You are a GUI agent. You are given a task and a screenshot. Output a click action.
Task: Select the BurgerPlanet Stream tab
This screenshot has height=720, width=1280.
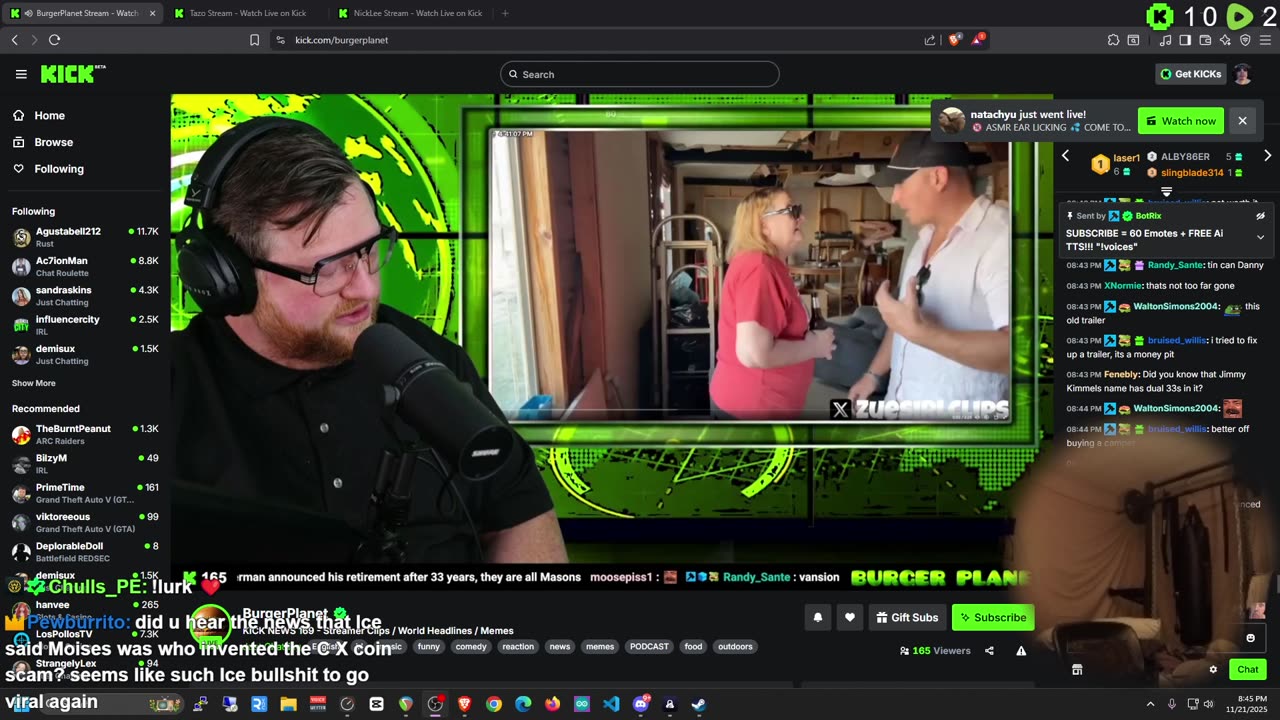click(83, 13)
